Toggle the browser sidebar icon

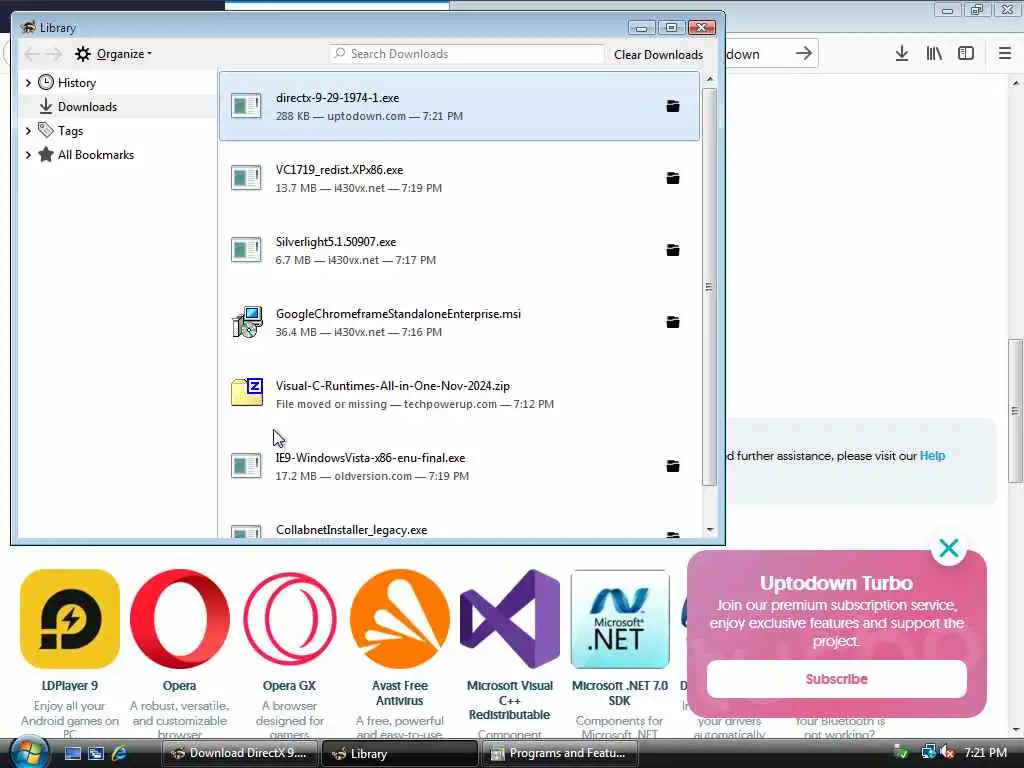pyautogui.click(x=966, y=54)
